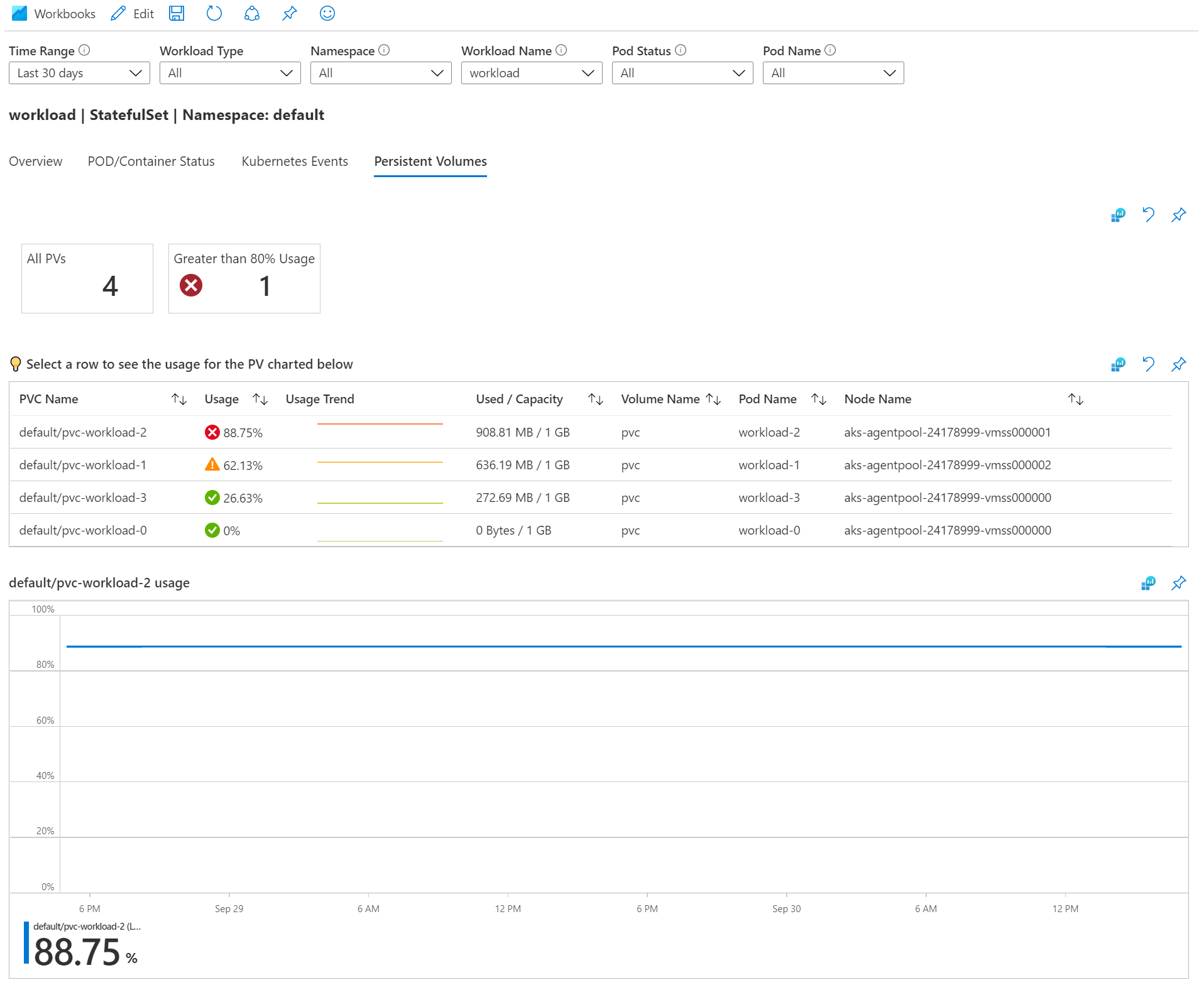The height and width of the screenshot is (985, 1204).
Task: Expand the Workload Type dropdown
Action: tap(230, 73)
